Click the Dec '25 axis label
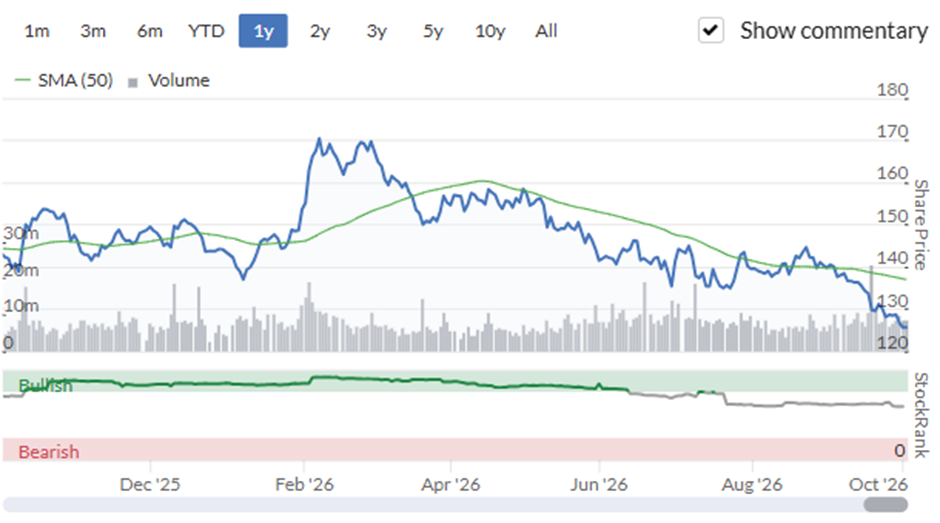This screenshot has width=940, height=523. [x=150, y=485]
